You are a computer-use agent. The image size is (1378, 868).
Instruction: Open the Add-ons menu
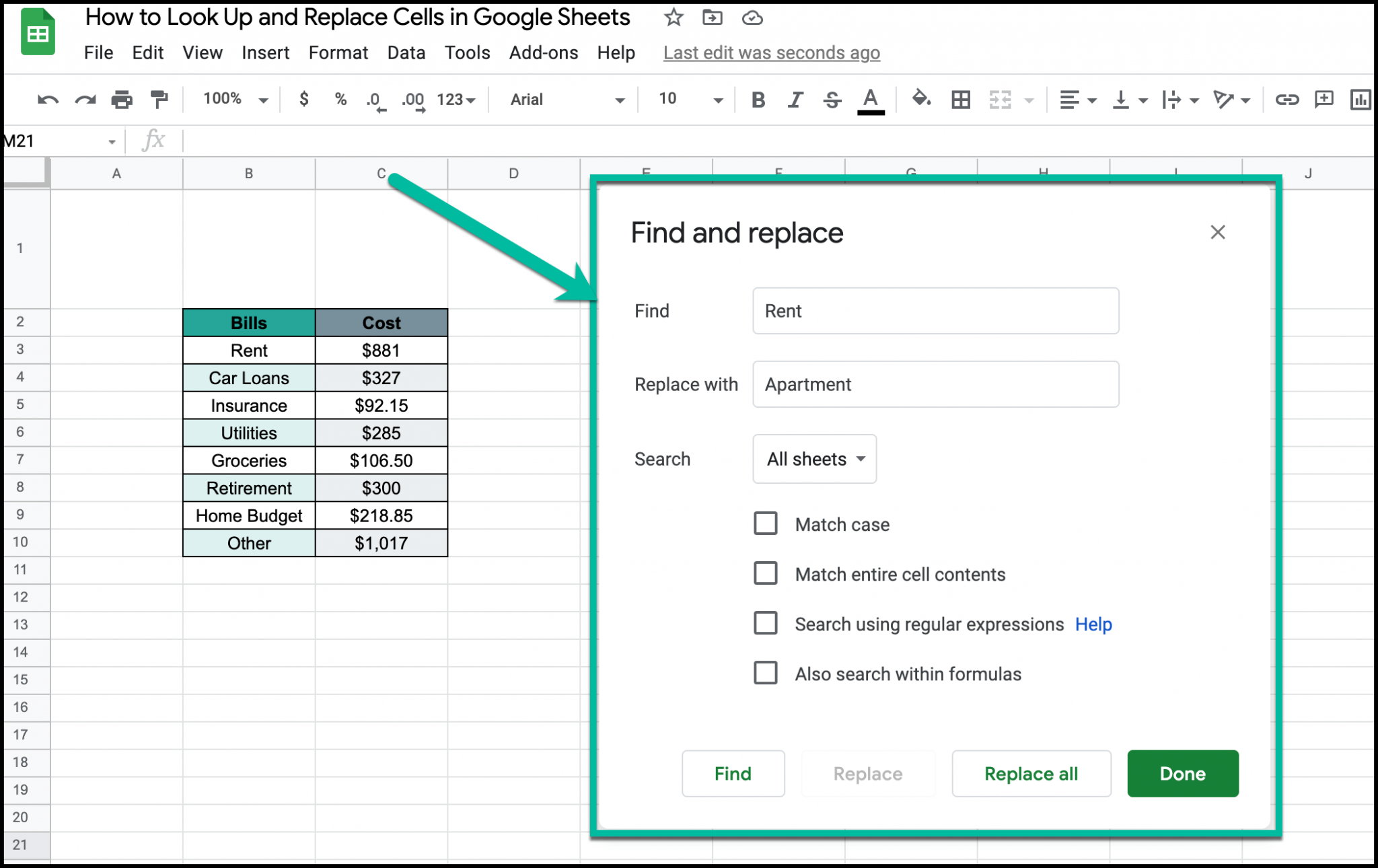pos(543,52)
